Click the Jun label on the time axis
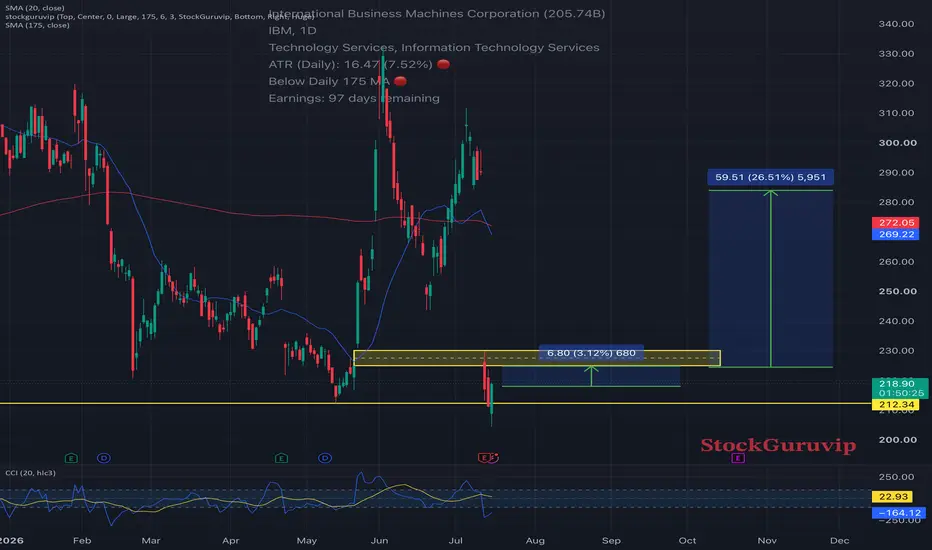 [379, 540]
